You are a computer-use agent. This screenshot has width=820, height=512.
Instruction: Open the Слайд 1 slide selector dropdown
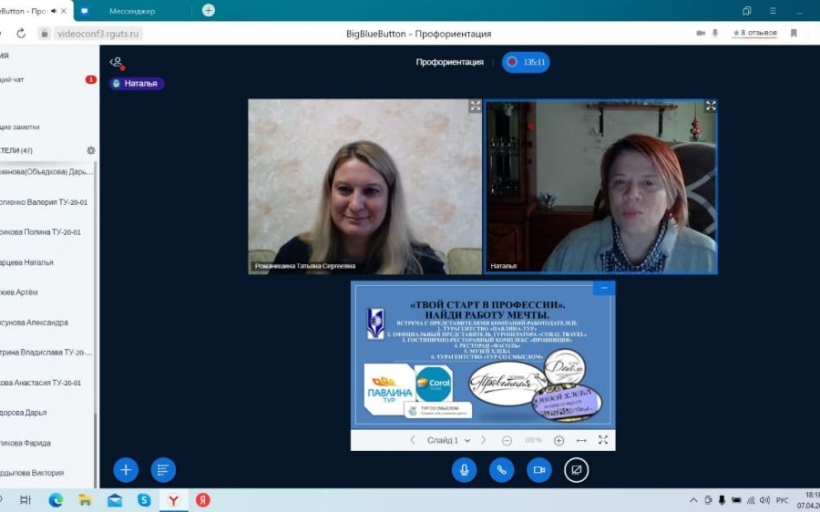pos(448,440)
